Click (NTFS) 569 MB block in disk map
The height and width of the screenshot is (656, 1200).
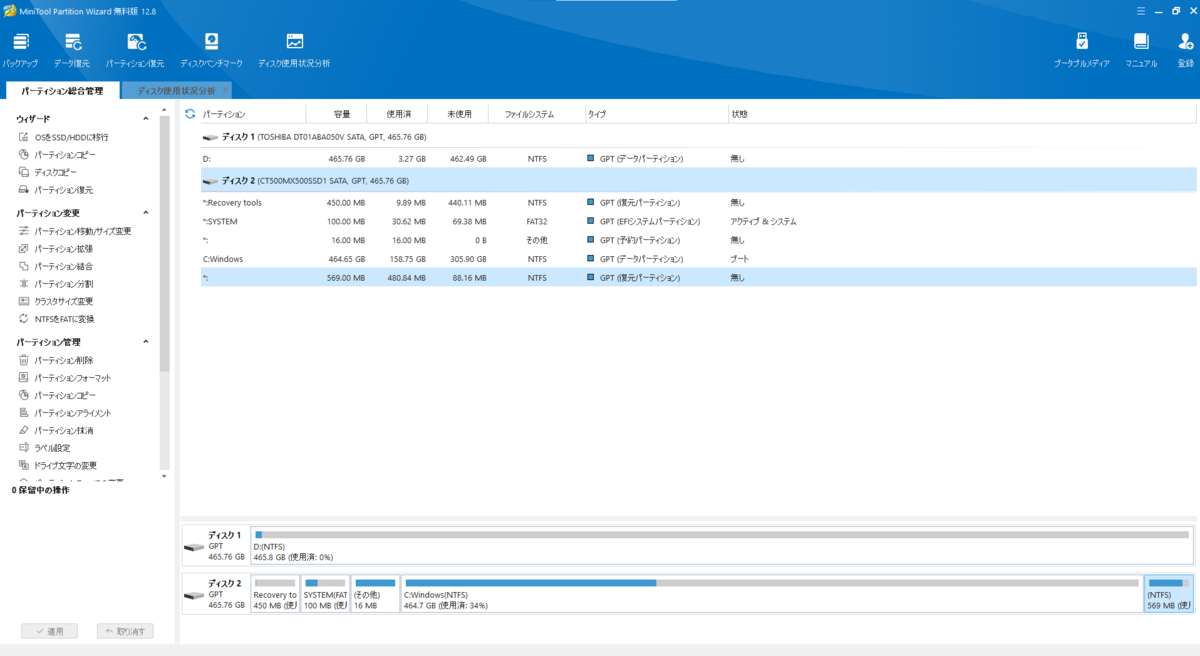pyautogui.click(x=1168, y=594)
